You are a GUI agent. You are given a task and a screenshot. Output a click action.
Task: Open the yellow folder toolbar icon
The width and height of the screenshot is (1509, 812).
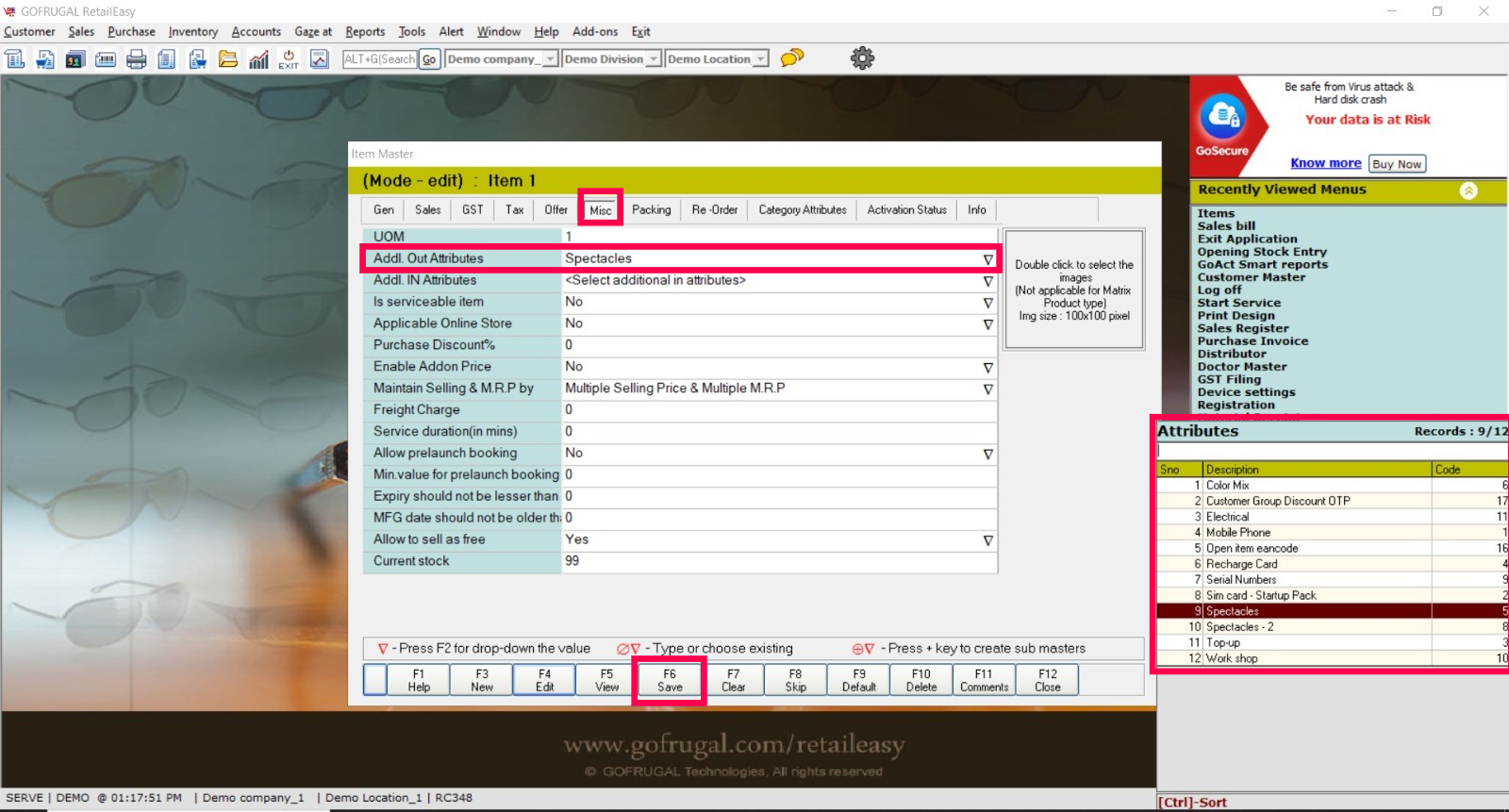[x=228, y=59]
